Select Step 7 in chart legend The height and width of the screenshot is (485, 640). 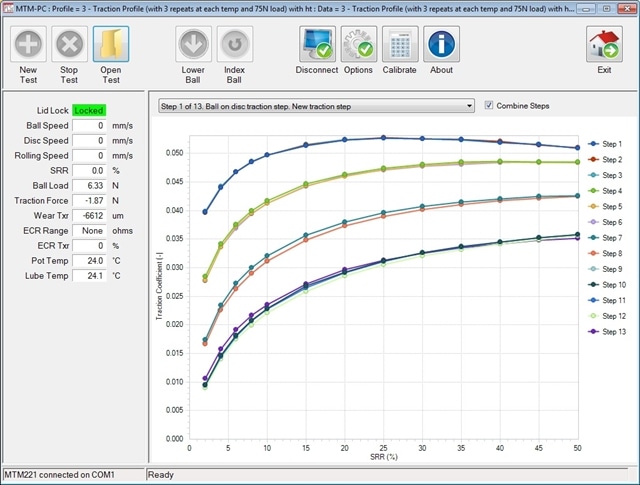coord(605,238)
